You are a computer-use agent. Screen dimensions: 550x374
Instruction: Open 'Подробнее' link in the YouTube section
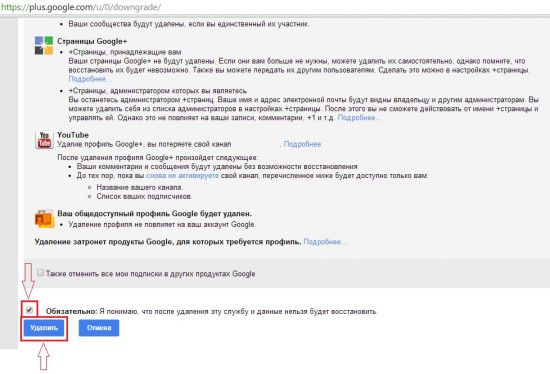[x=302, y=144]
